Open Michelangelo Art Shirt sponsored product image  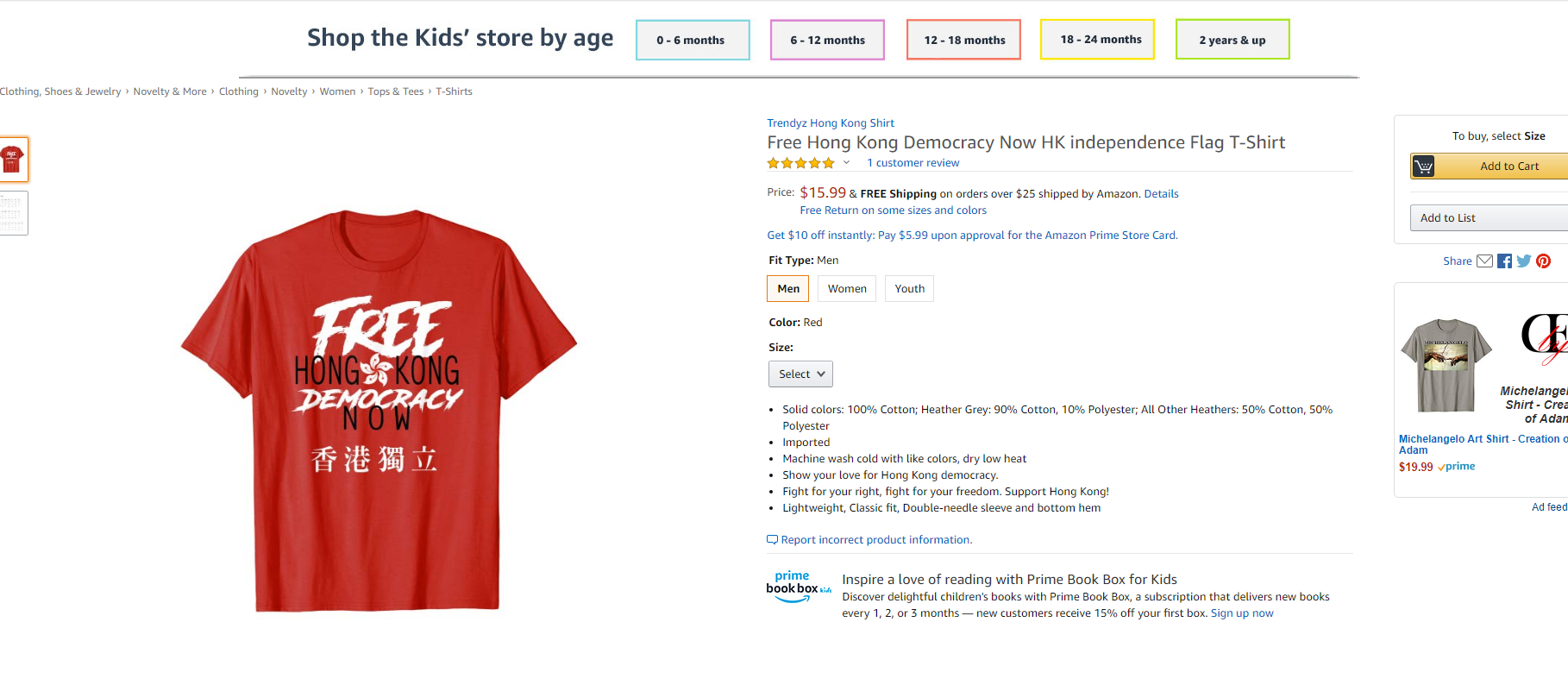coord(1446,366)
